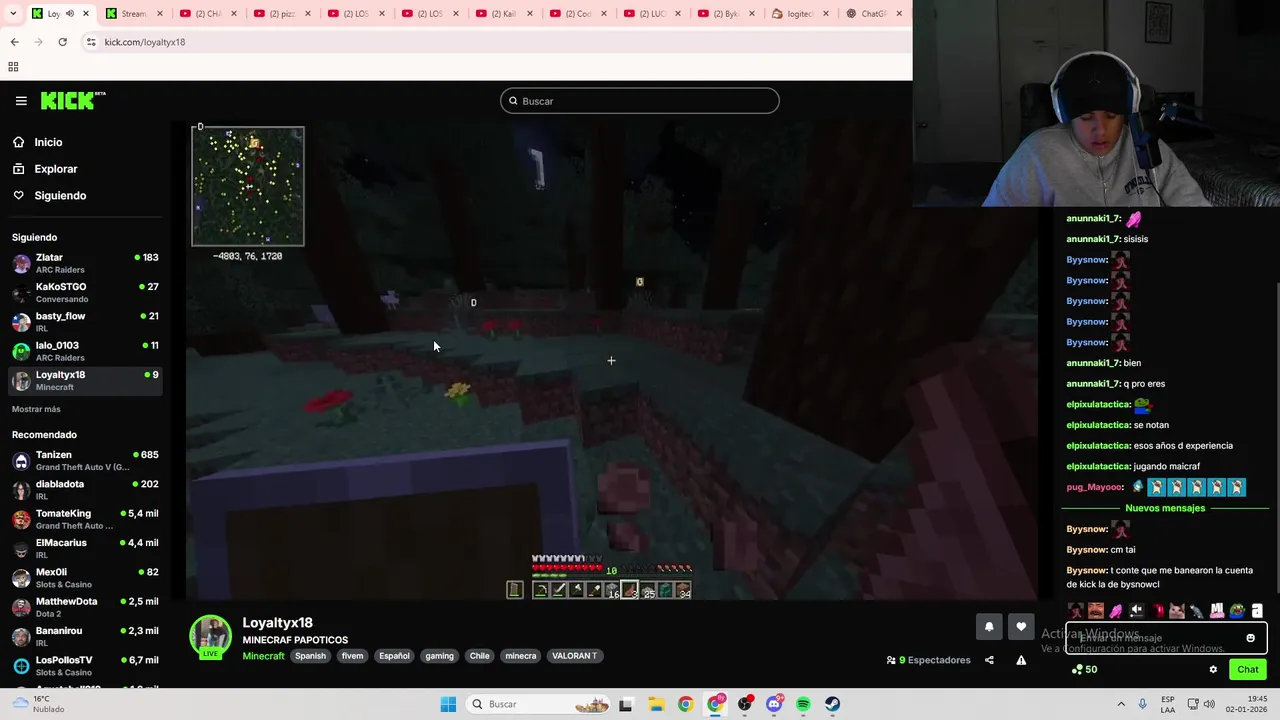
Task: Click the fivem tag
Action: (x=352, y=656)
